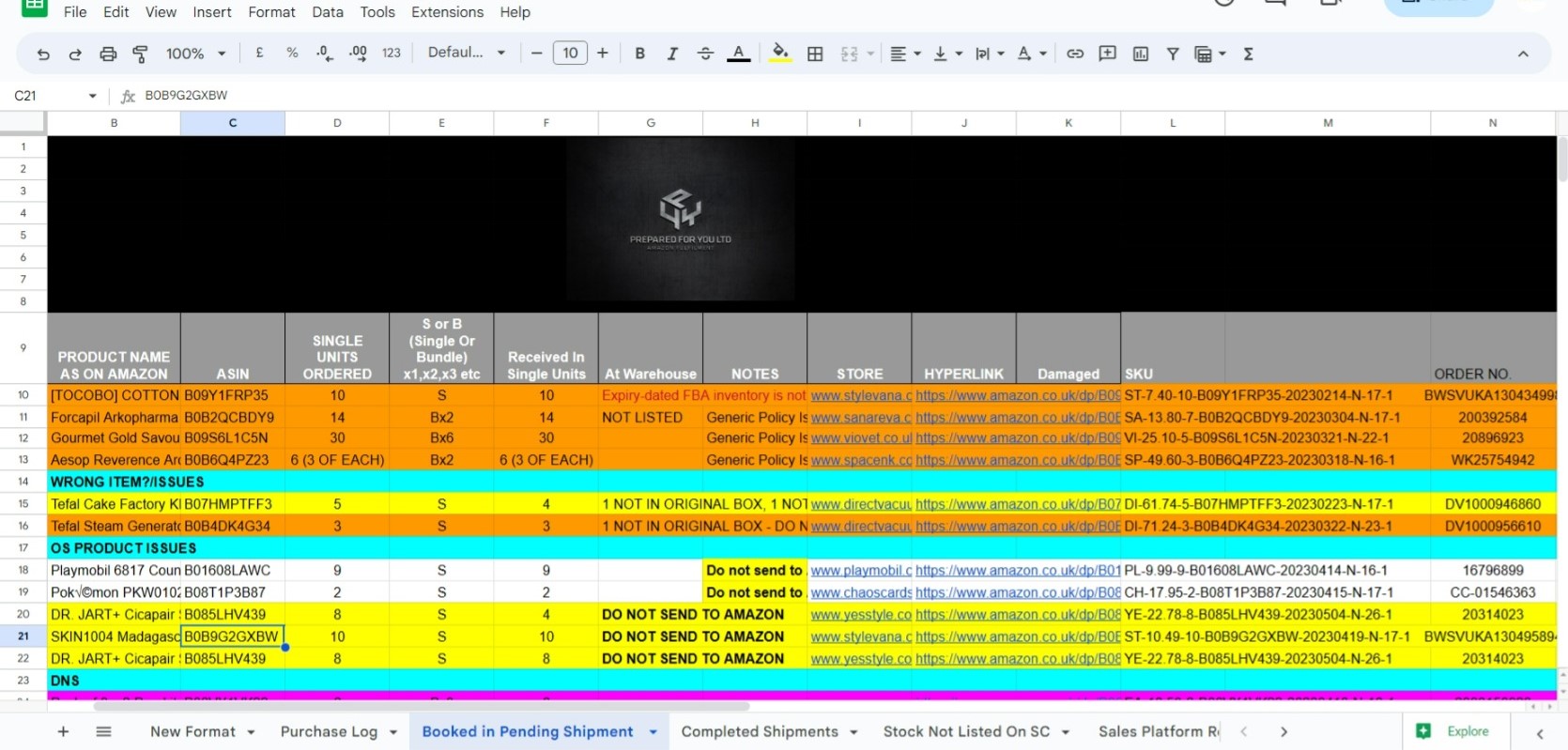The image size is (1568, 750).
Task: Show the side panel using the bottom-right chevron
Action: tap(1540, 733)
